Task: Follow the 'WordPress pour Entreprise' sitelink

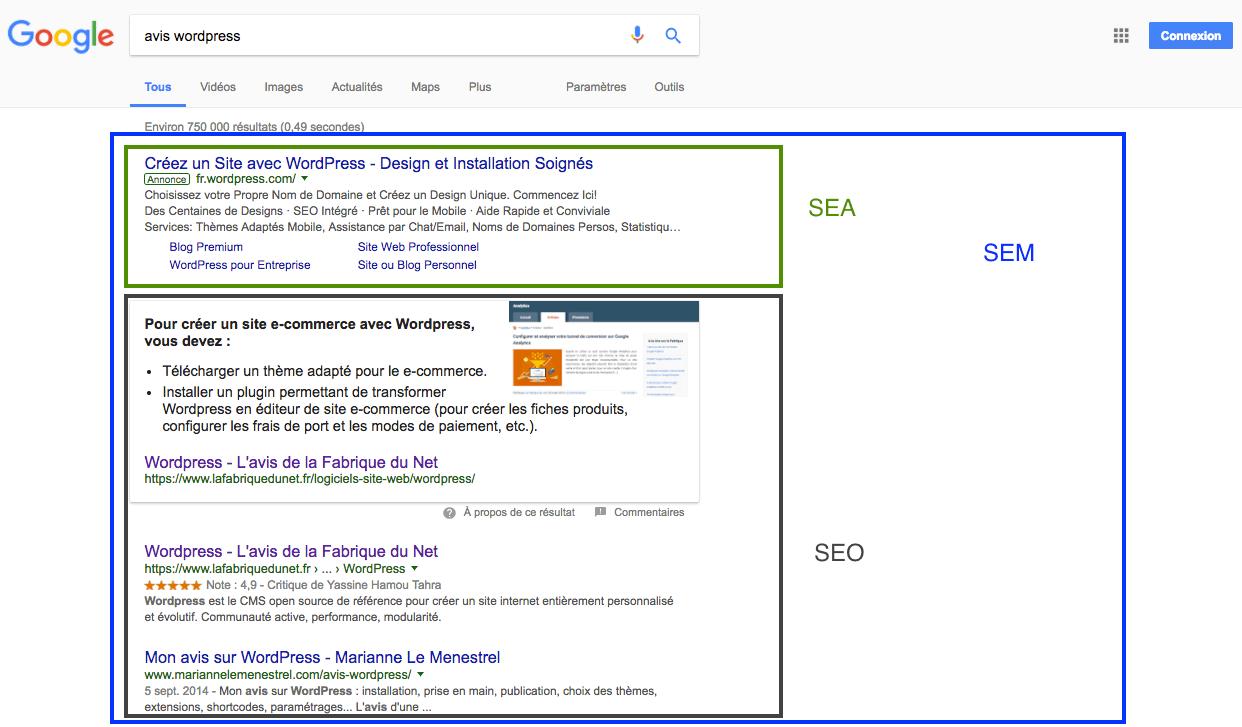Action: click(240, 265)
